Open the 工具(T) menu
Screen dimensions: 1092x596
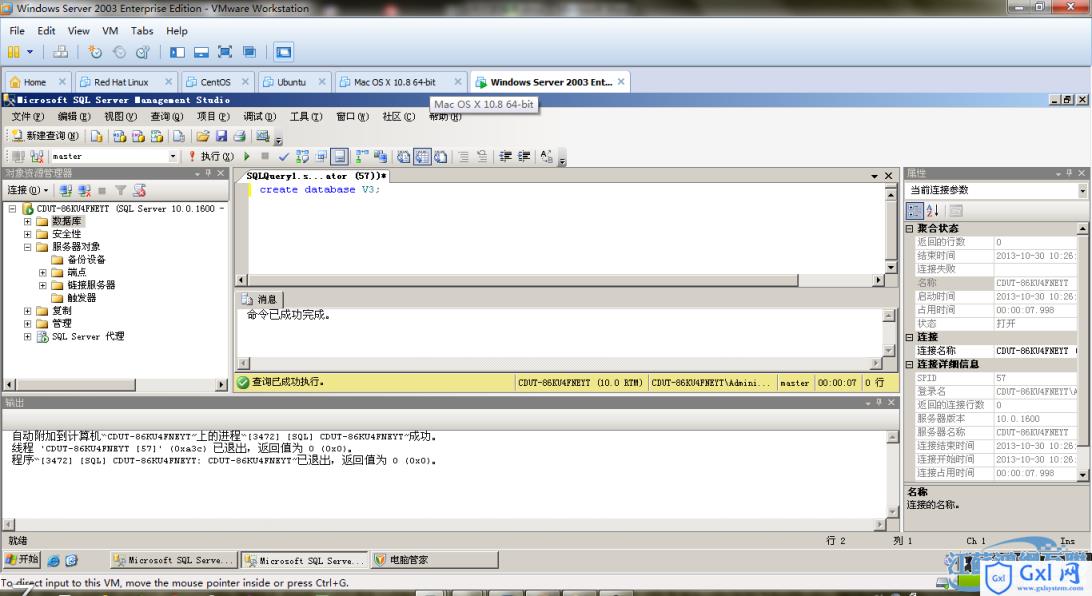point(306,117)
